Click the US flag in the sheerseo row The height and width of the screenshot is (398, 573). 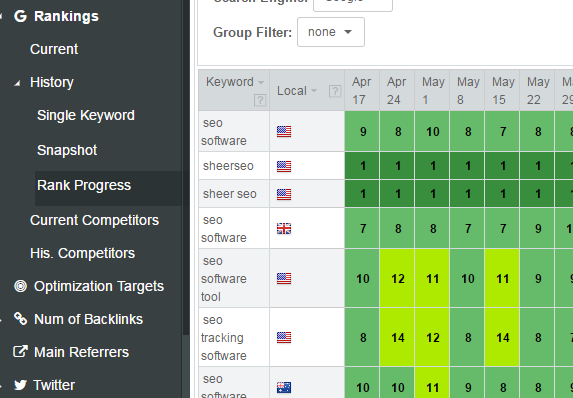[x=284, y=166]
